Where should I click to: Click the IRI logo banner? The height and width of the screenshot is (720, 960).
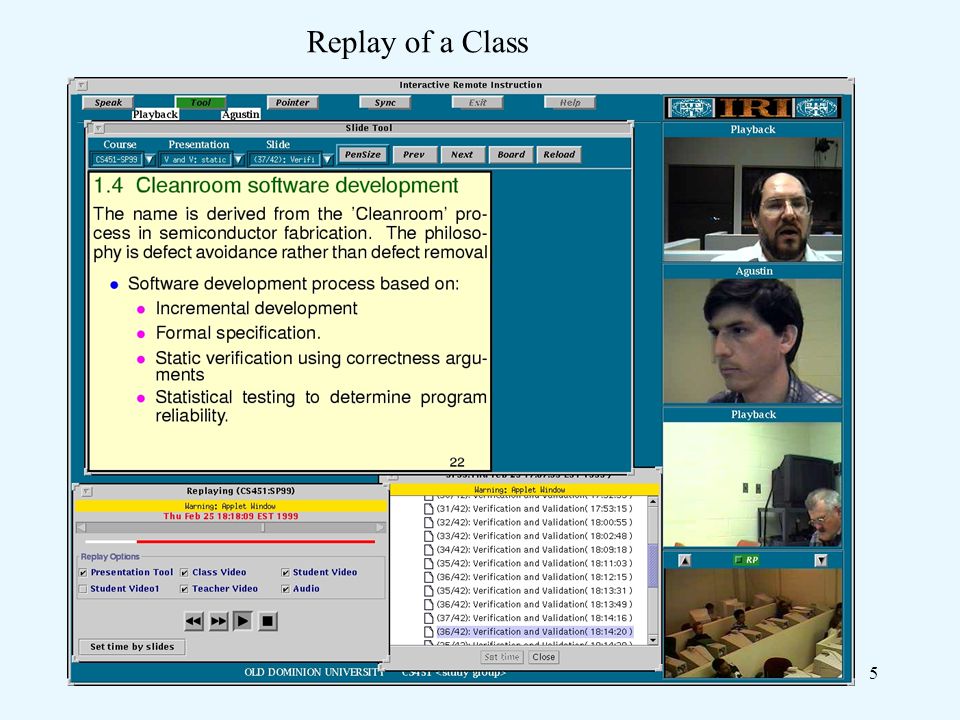(752, 108)
